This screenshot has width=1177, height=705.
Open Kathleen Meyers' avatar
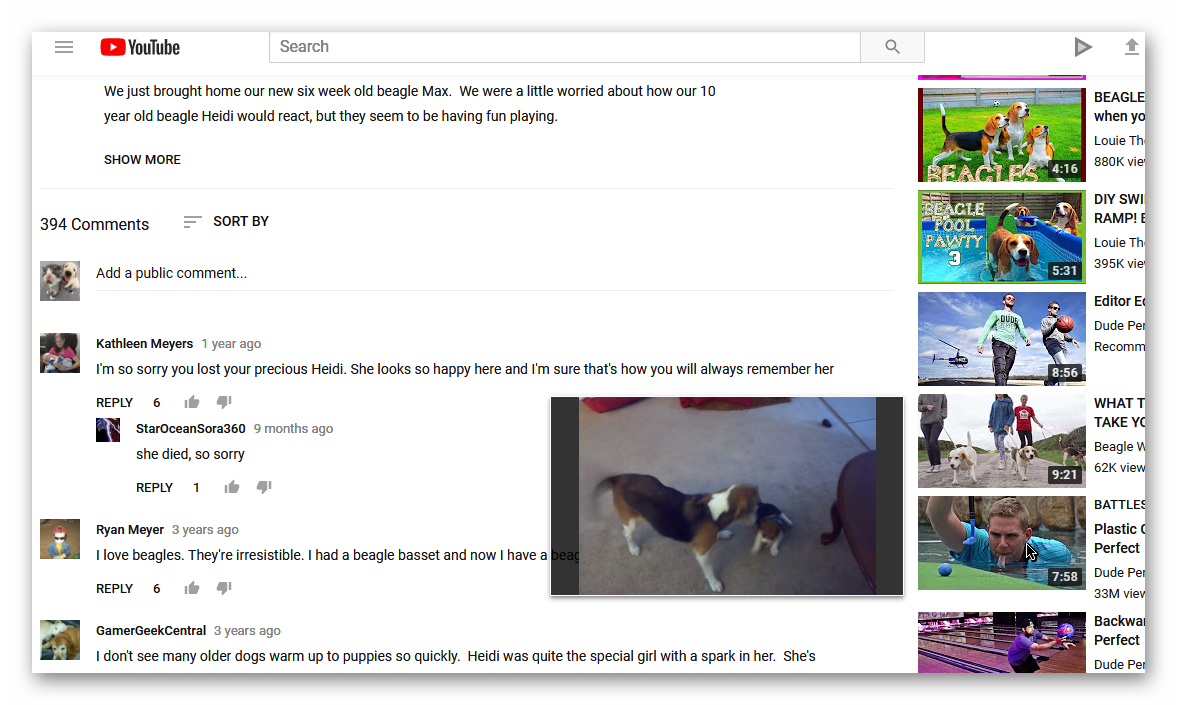point(59,353)
